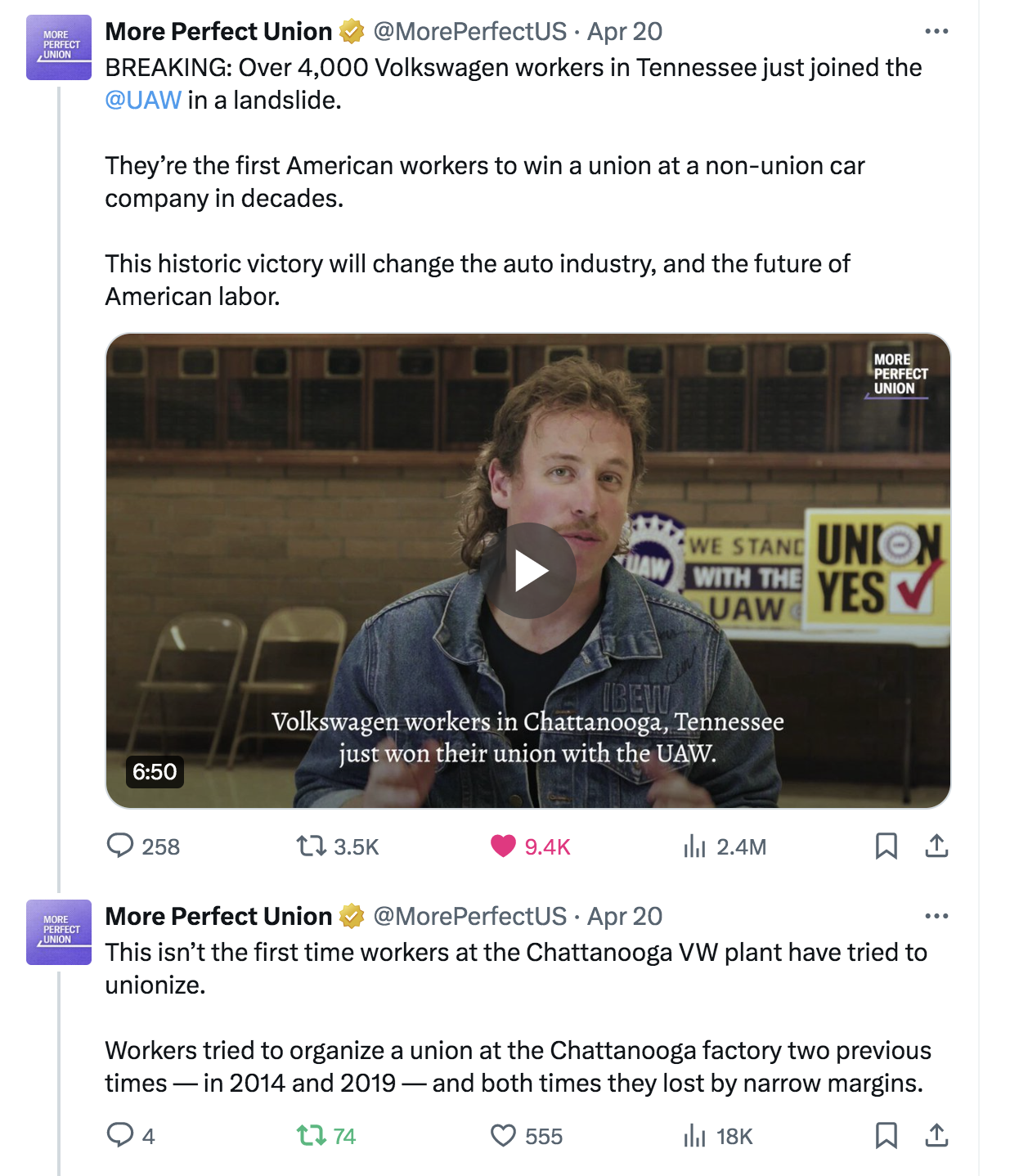Click the @MorePerfectUS handle on second tweet

(x=469, y=916)
